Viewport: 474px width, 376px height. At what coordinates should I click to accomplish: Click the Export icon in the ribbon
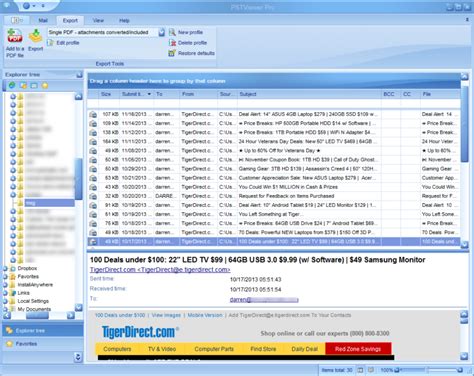(x=35, y=36)
